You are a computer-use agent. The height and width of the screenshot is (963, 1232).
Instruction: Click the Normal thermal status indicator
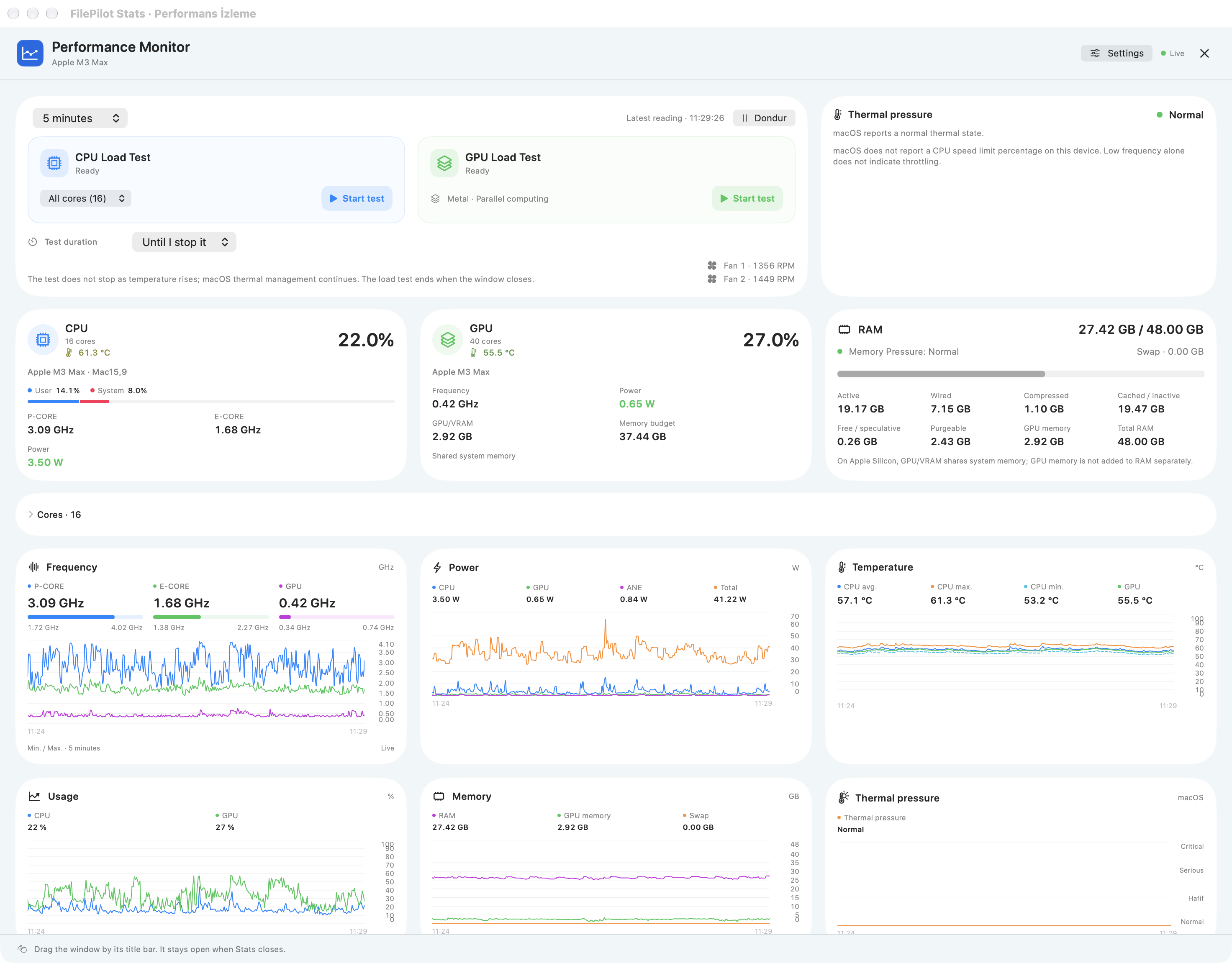[x=1180, y=115]
